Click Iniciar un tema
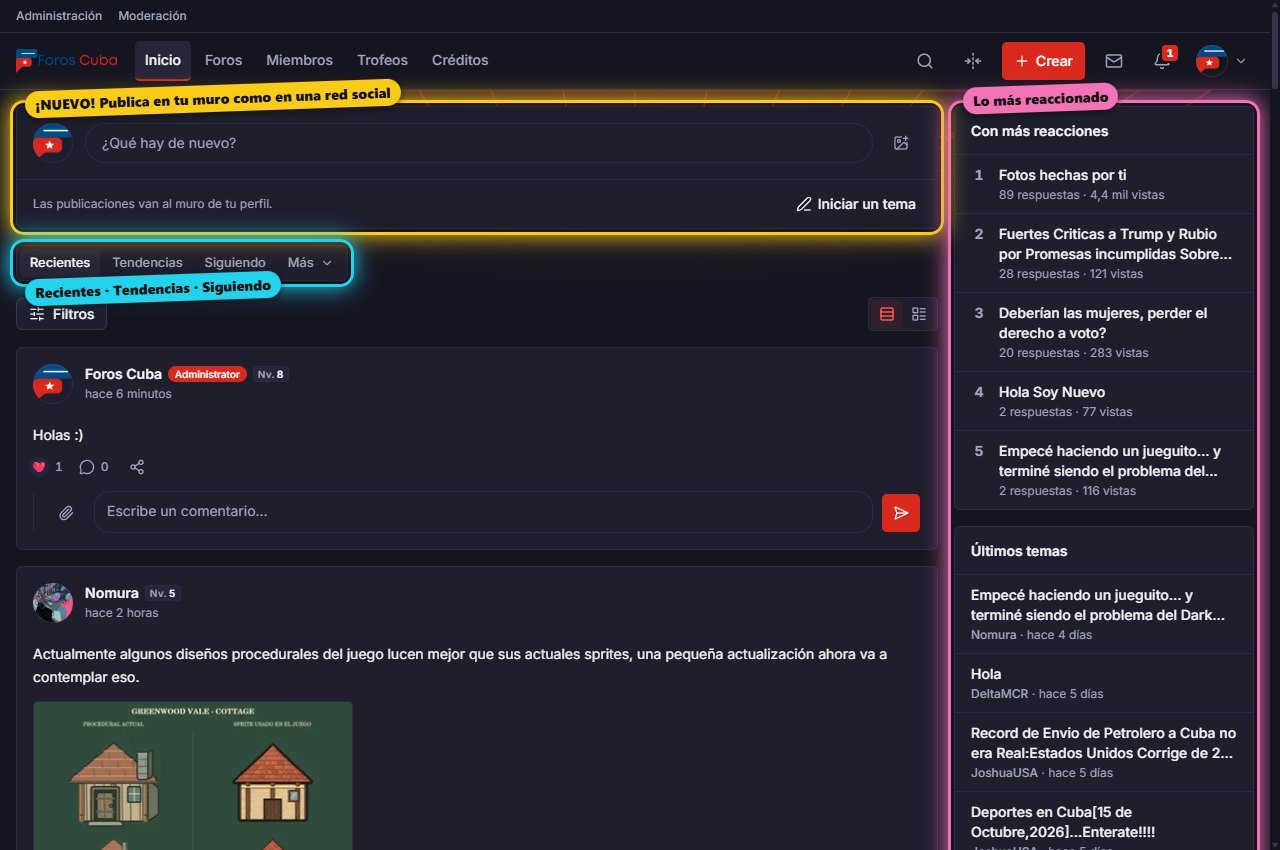1280x850 pixels. tap(856, 204)
